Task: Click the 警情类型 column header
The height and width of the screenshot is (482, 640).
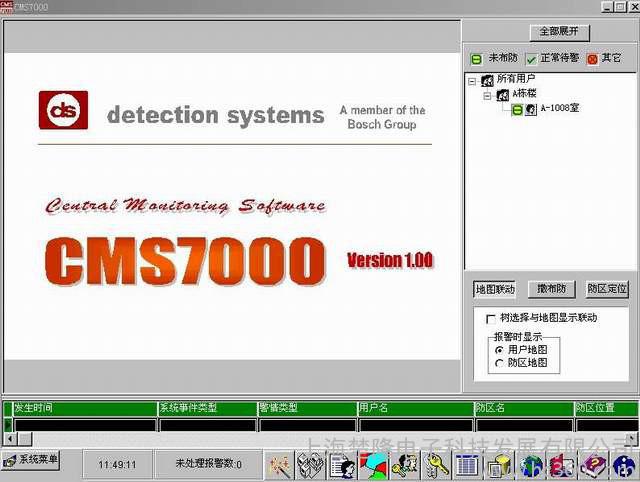Action: [x=308, y=408]
